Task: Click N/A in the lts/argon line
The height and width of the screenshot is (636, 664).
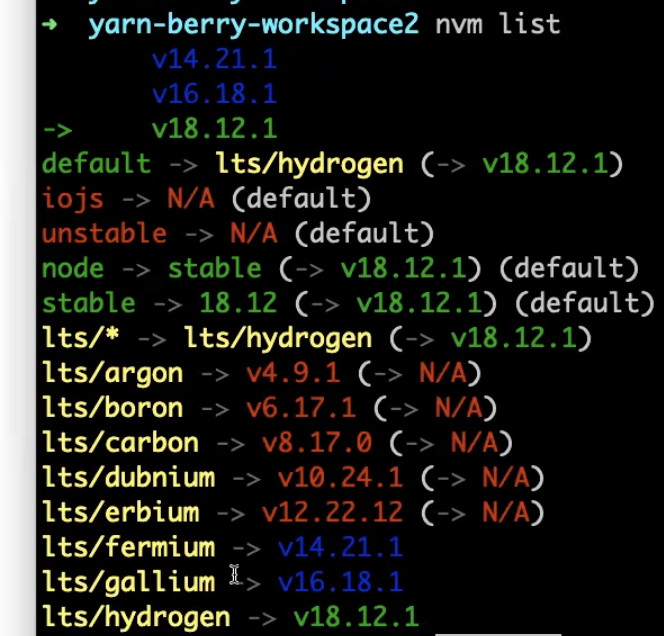Action: 443,373
